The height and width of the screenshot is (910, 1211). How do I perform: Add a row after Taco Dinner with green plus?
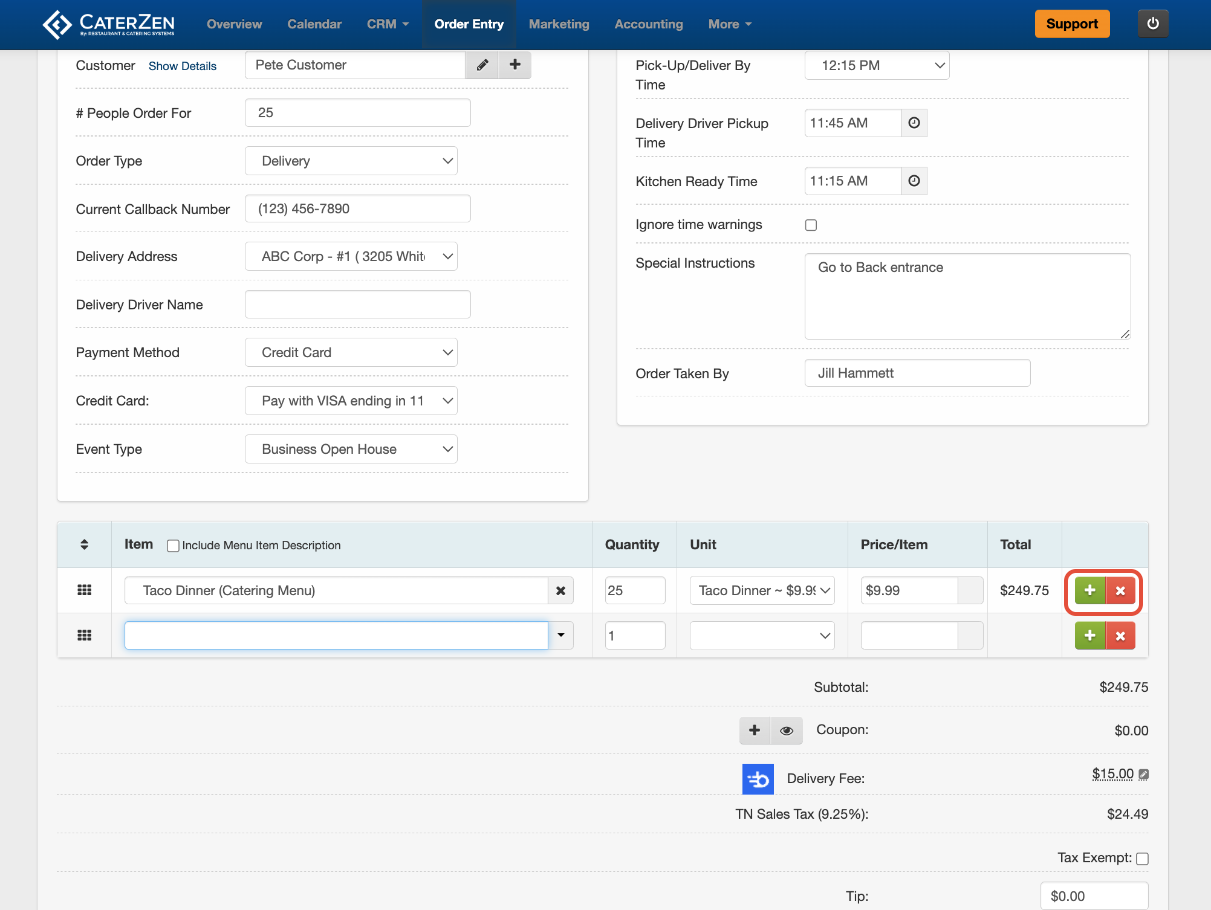[x=1090, y=591]
